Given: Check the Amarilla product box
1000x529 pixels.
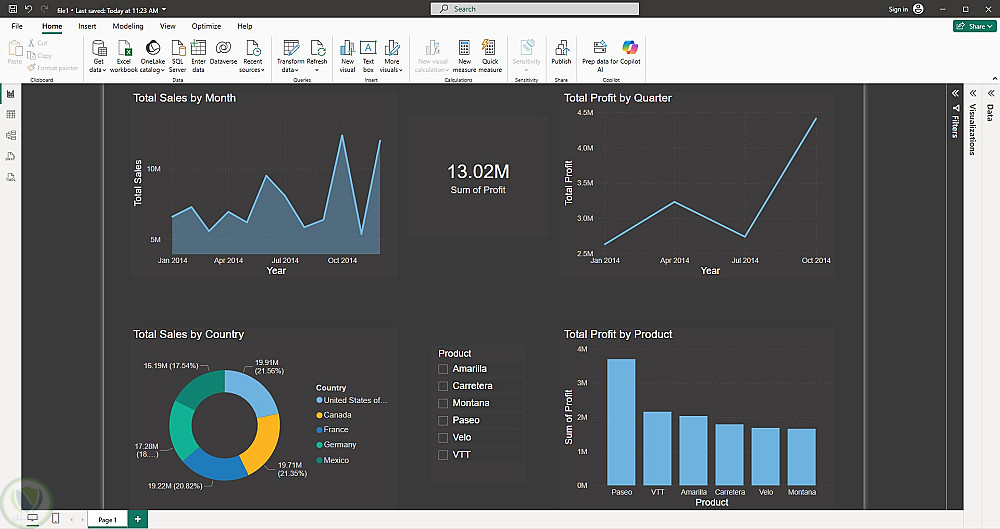Looking at the screenshot, I should pyautogui.click(x=443, y=369).
